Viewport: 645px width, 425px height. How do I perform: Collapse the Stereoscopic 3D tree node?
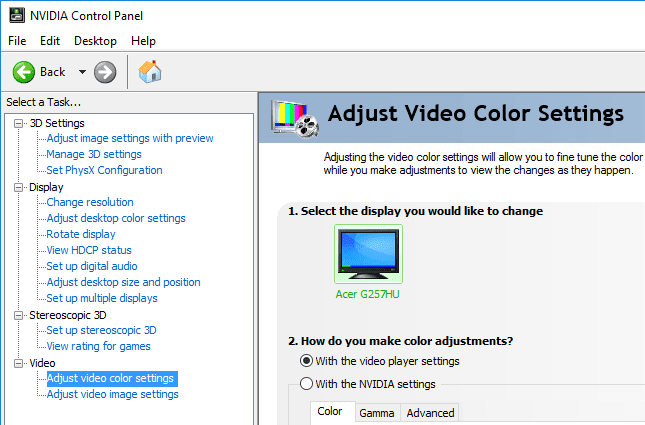click(x=19, y=316)
